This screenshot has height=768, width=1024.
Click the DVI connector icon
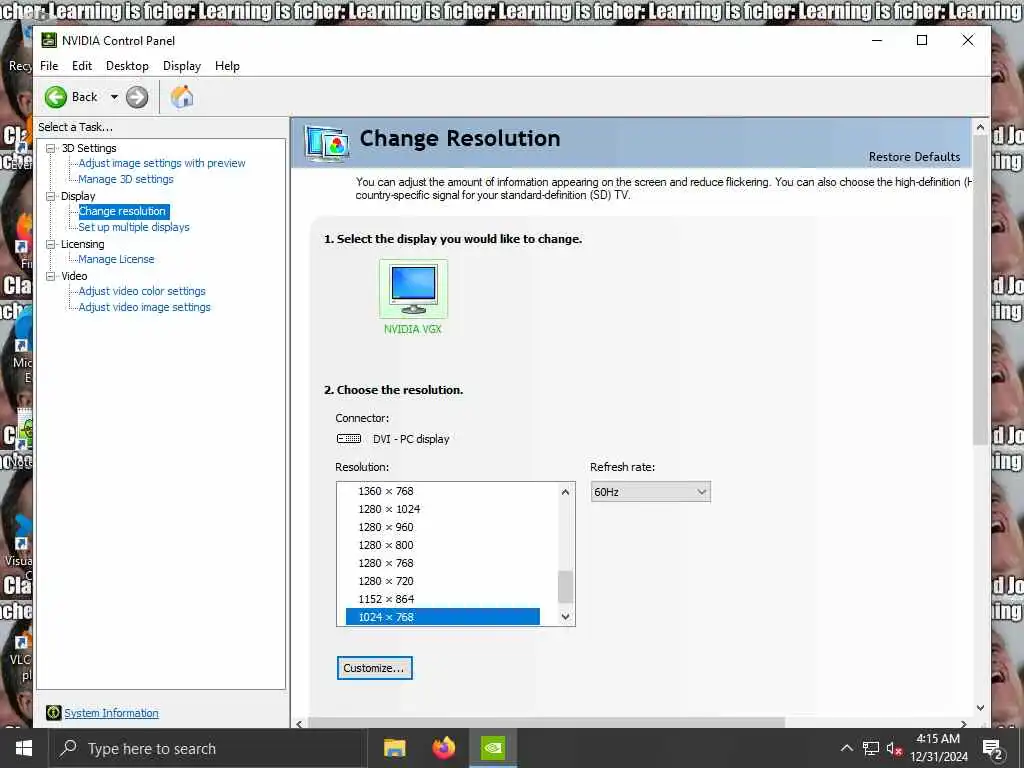click(349, 439)
